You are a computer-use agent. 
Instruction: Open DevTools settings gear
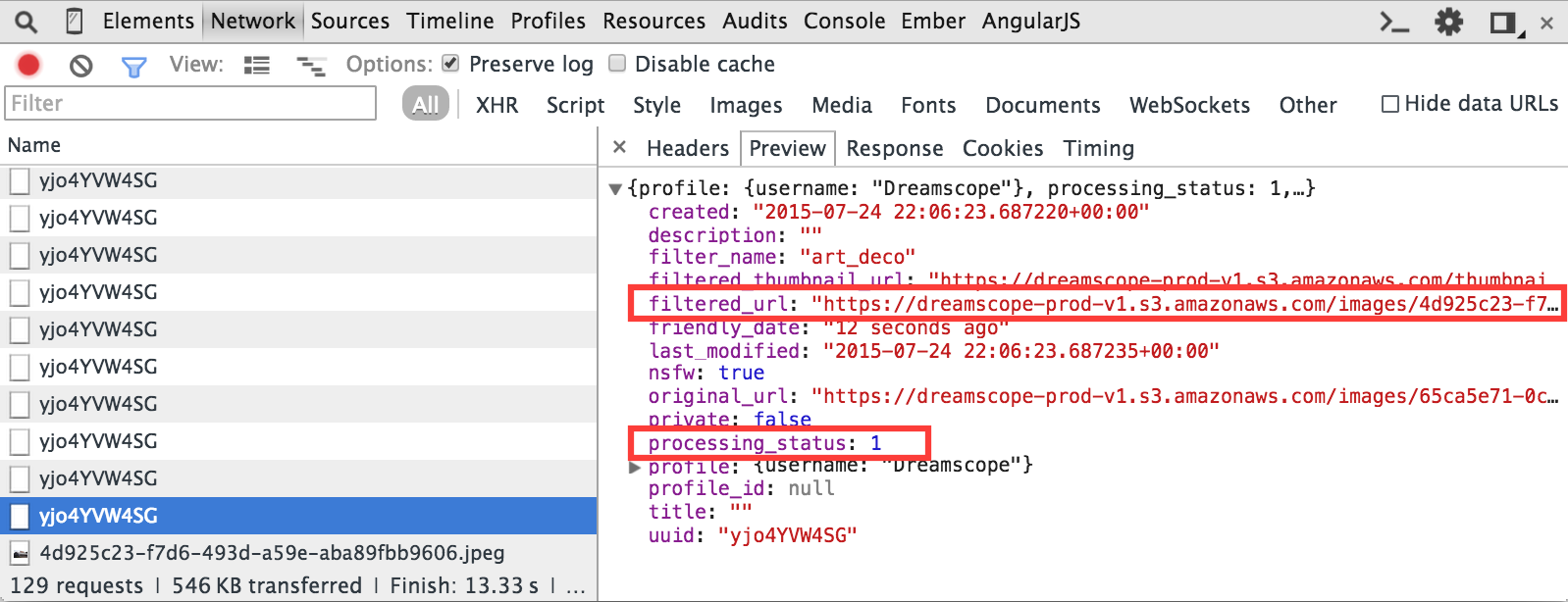pos(1448,22)
